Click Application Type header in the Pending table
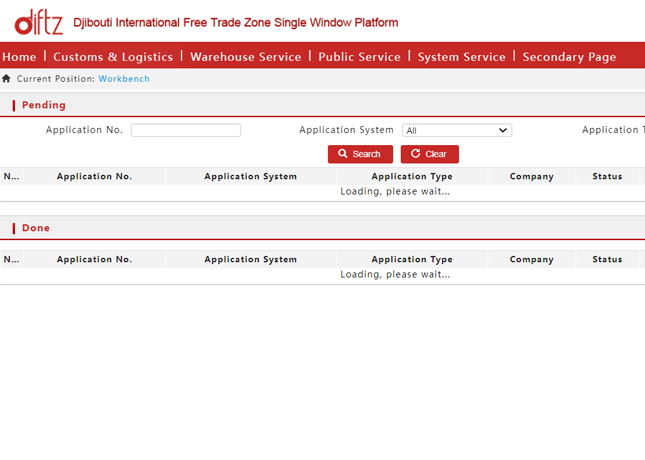 point(412,177)
